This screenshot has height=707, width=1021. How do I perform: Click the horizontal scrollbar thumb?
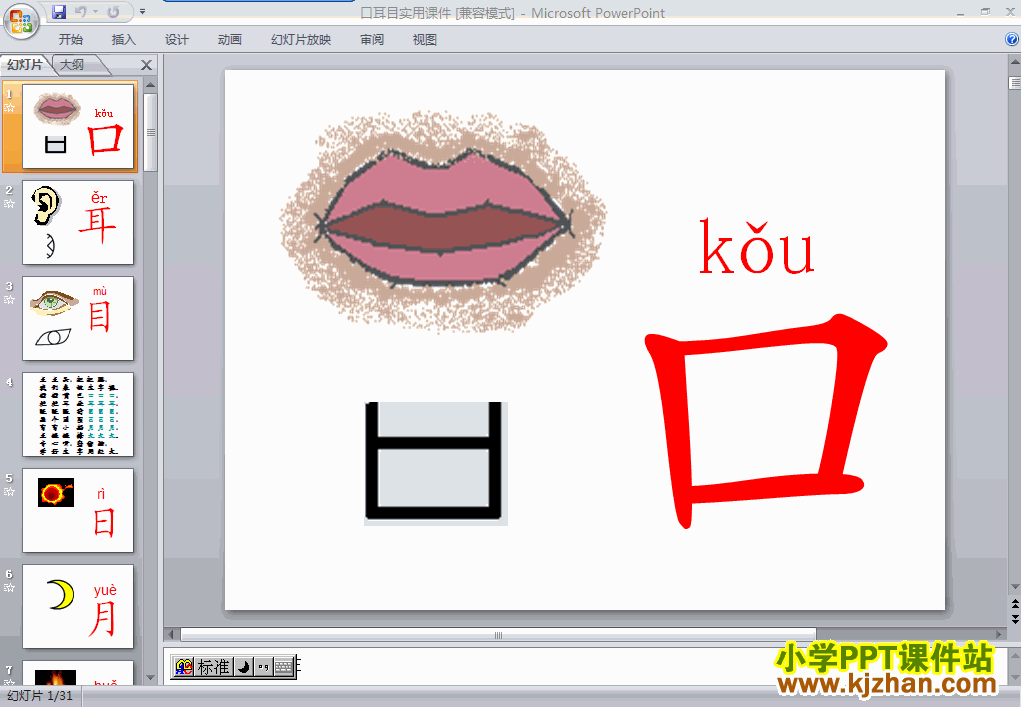(x=498, y=635)
